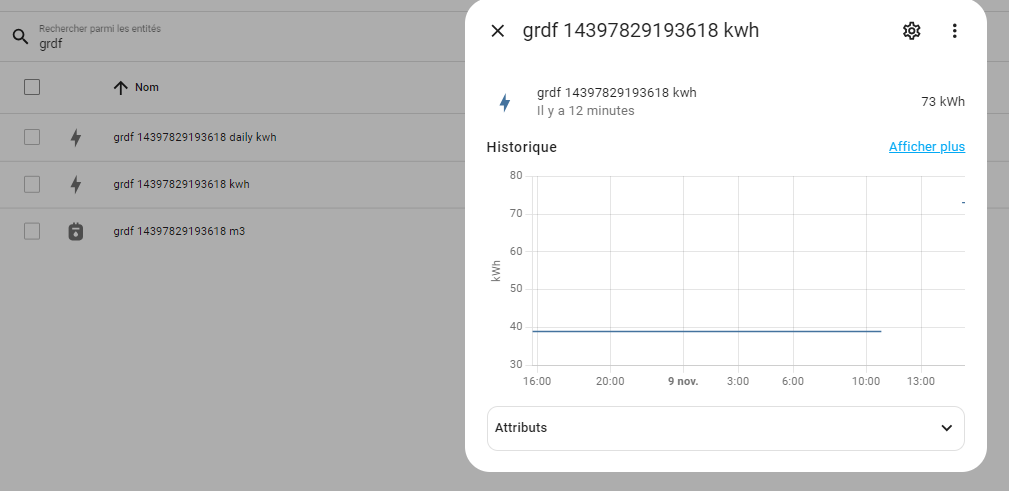The height and width of the screenshot is (491, 1009).
Task: Open the grdf 14397829193618 kwh list entry
Action: 181,184
